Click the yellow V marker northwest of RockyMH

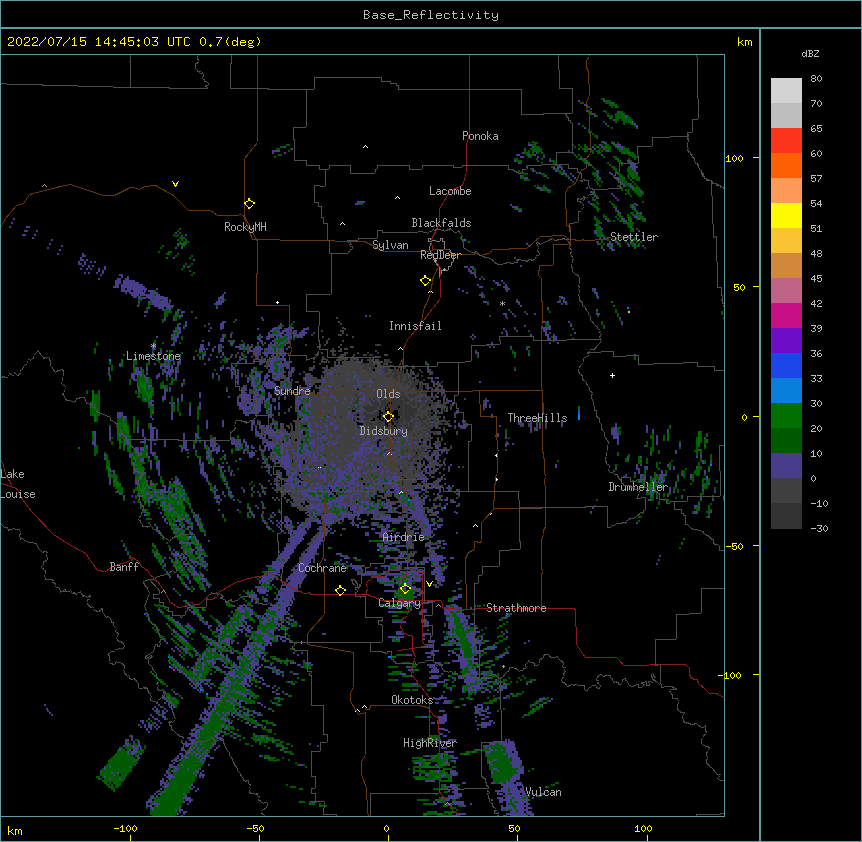[x=175, y=184]
